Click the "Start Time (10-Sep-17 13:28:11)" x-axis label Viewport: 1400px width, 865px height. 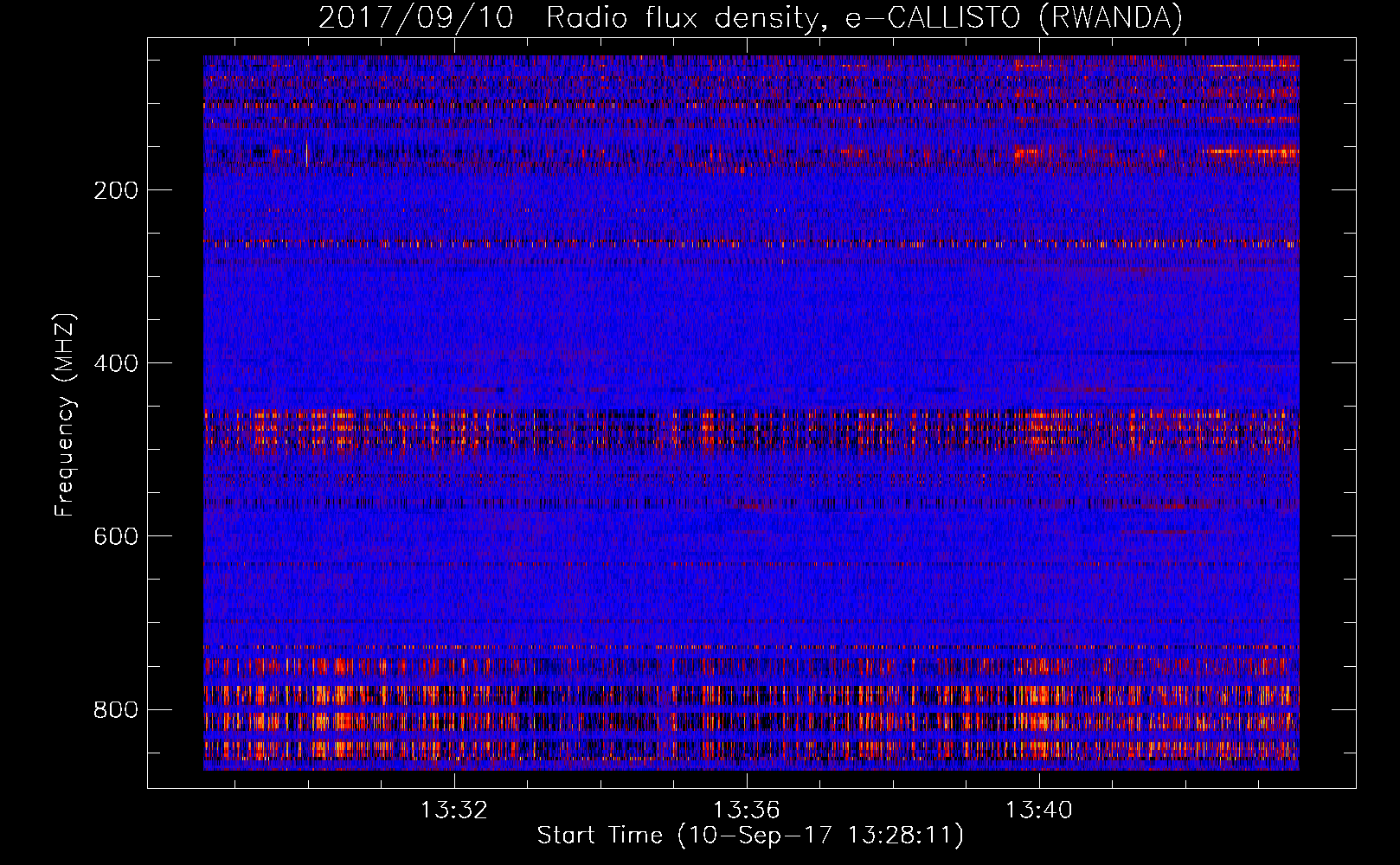coord(750,836)
